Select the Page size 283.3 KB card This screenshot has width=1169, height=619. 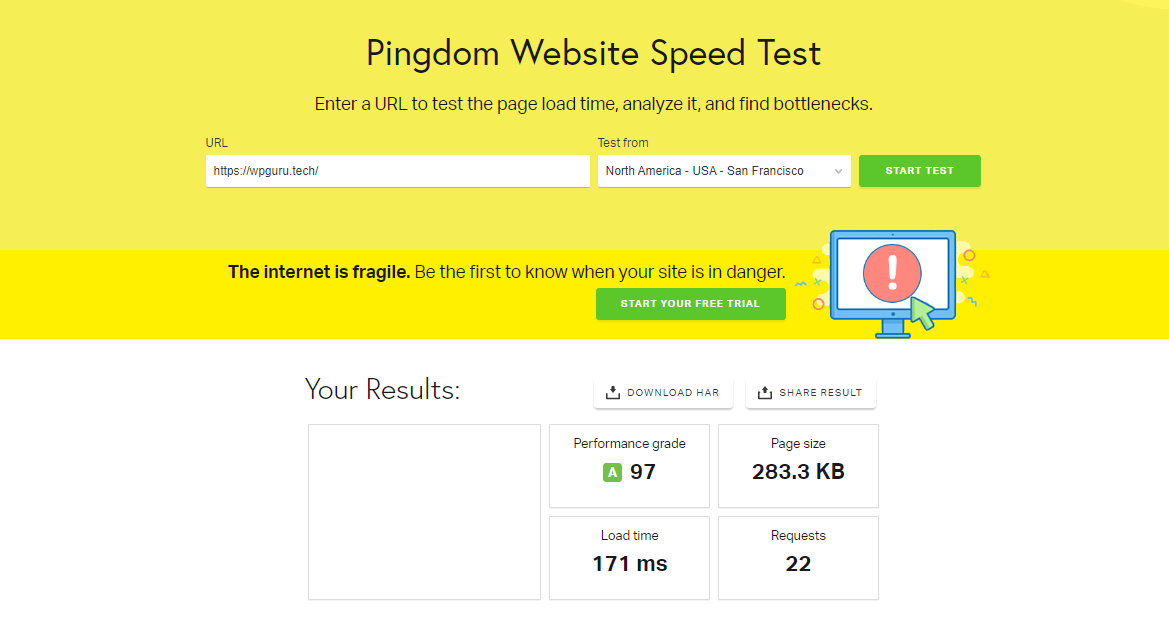tap(798, 465)
